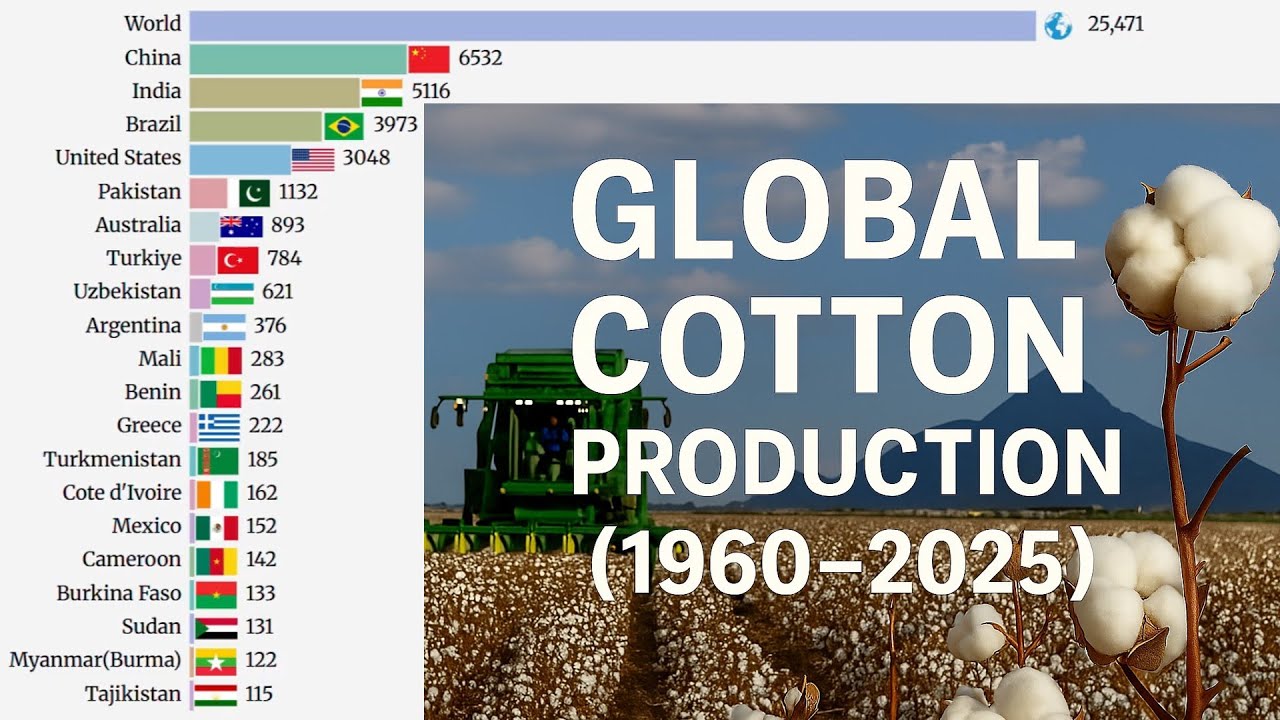Viewport: 1280px width, 720px height.
Task: Click the Uzbekistan flag icon
Action: coord(232,293)
